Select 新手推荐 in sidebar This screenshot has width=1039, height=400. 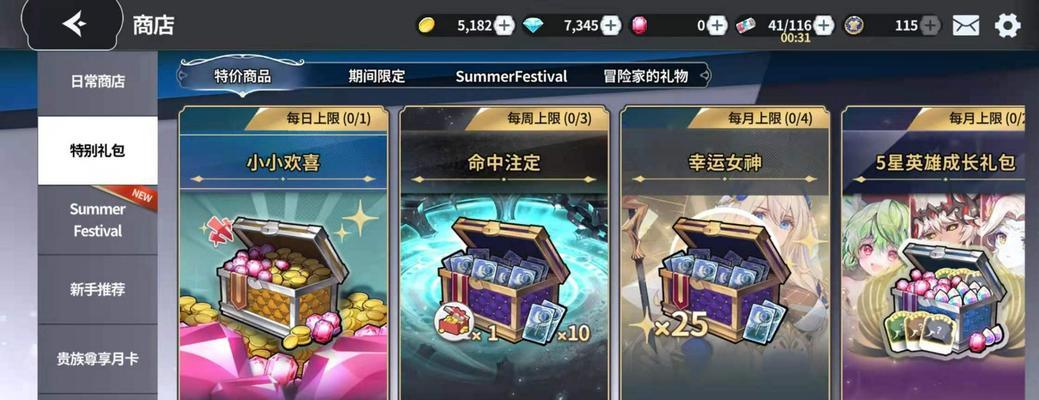coord(97,289)
